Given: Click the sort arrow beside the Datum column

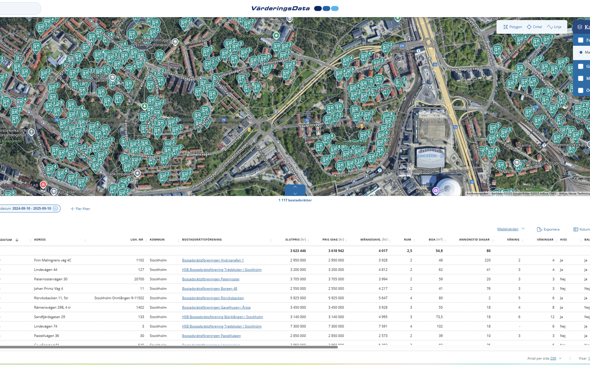Looking at the screenshot, I should coord(17,240).
